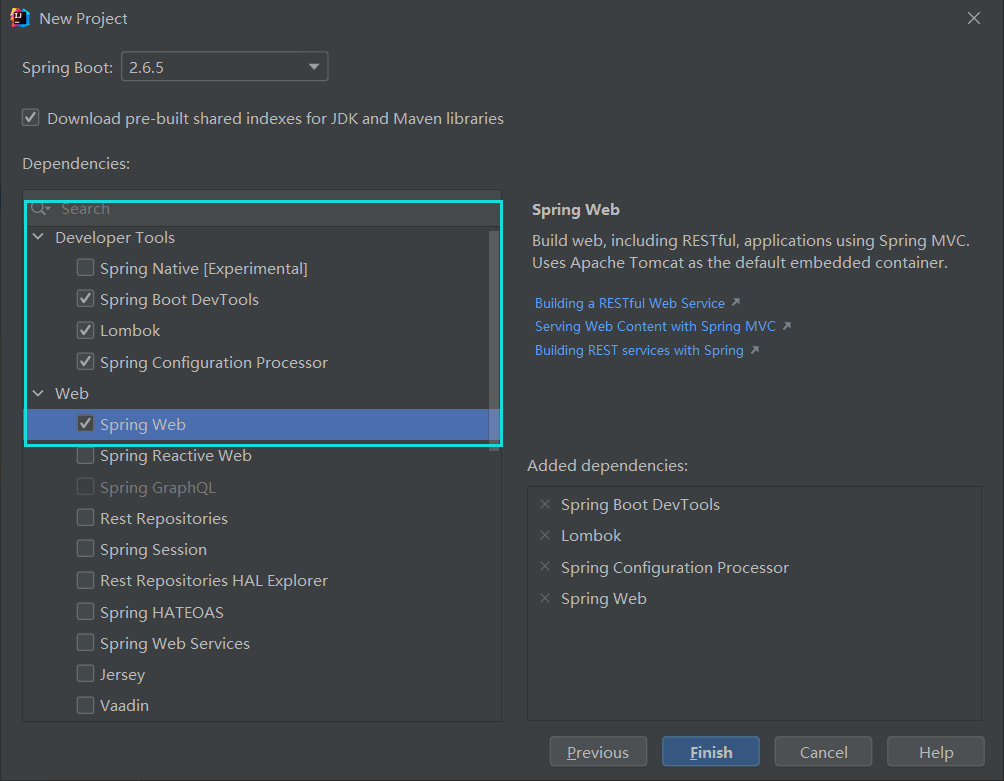1004x781 pixels.
Task: Uncheck Spring Configuration Processor
Action: tap(85, 362)
